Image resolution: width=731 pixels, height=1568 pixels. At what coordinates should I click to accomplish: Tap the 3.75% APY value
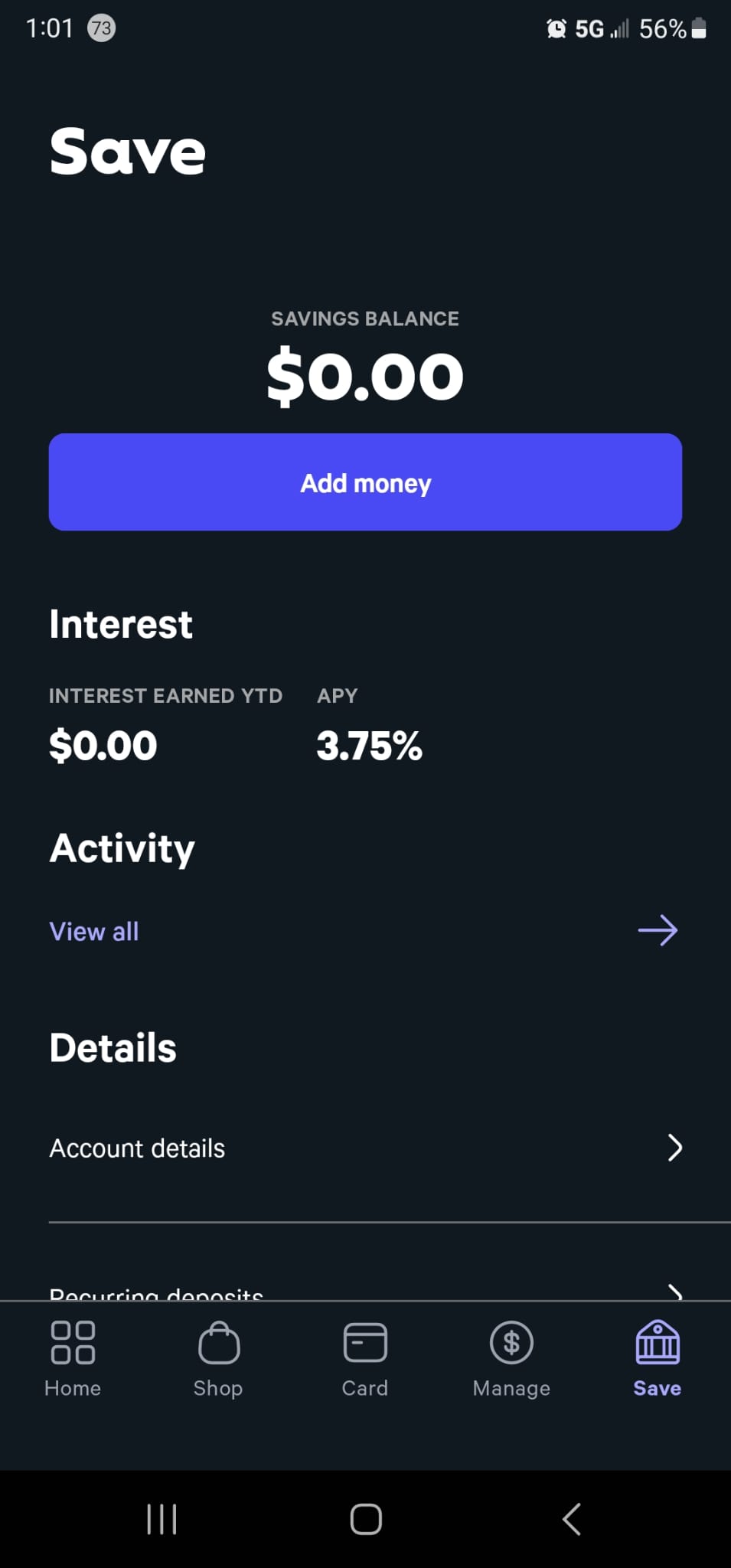[x=369, y=746]
